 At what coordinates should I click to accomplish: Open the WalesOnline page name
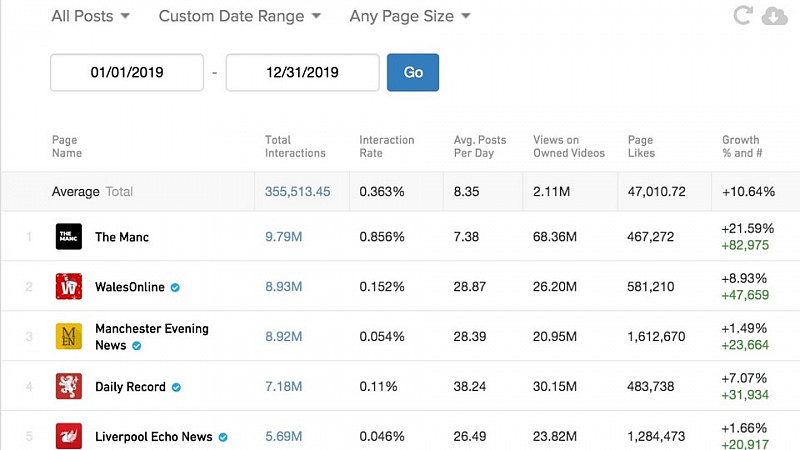coord(130,287)
